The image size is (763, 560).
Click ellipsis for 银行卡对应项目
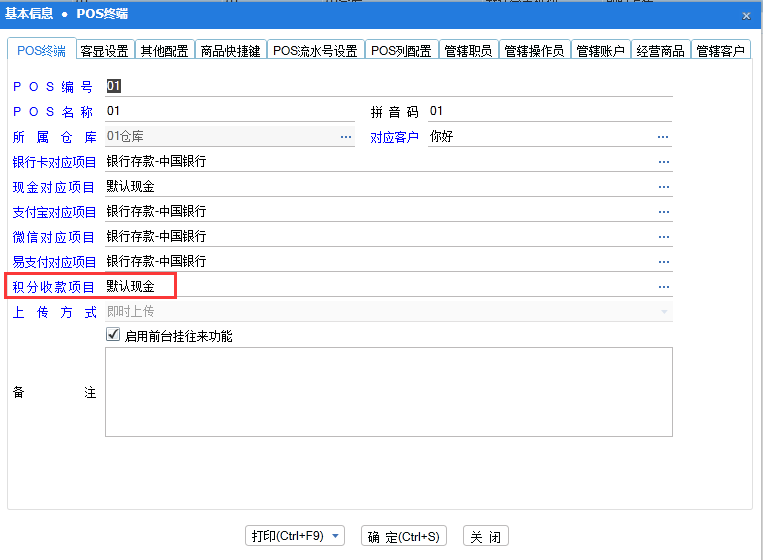click(x=663, y=161)
